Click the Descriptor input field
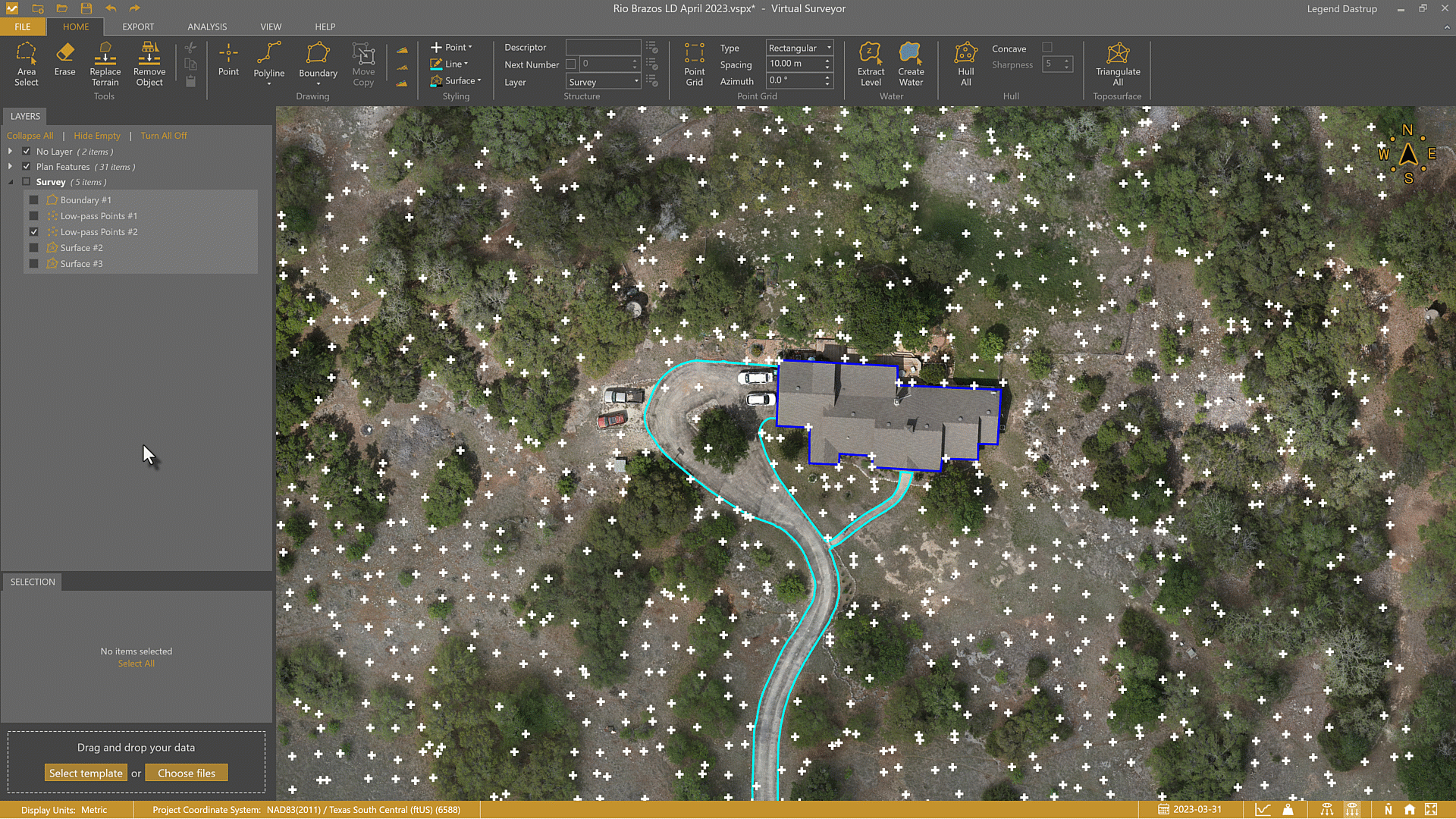This screenshot has height=819, width=1456. coord(603,48)
